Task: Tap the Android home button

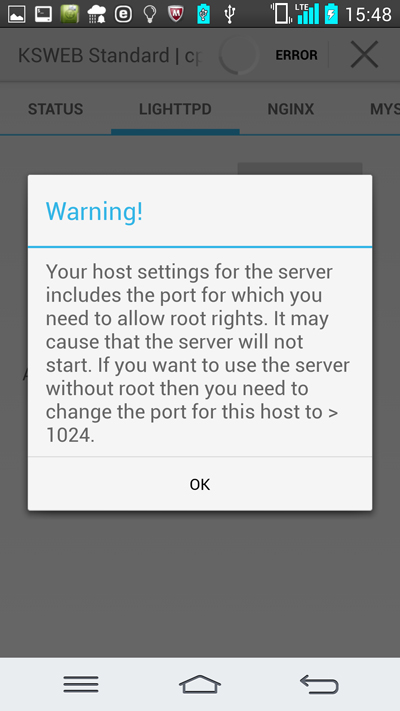Action: (x=200, y=684)
